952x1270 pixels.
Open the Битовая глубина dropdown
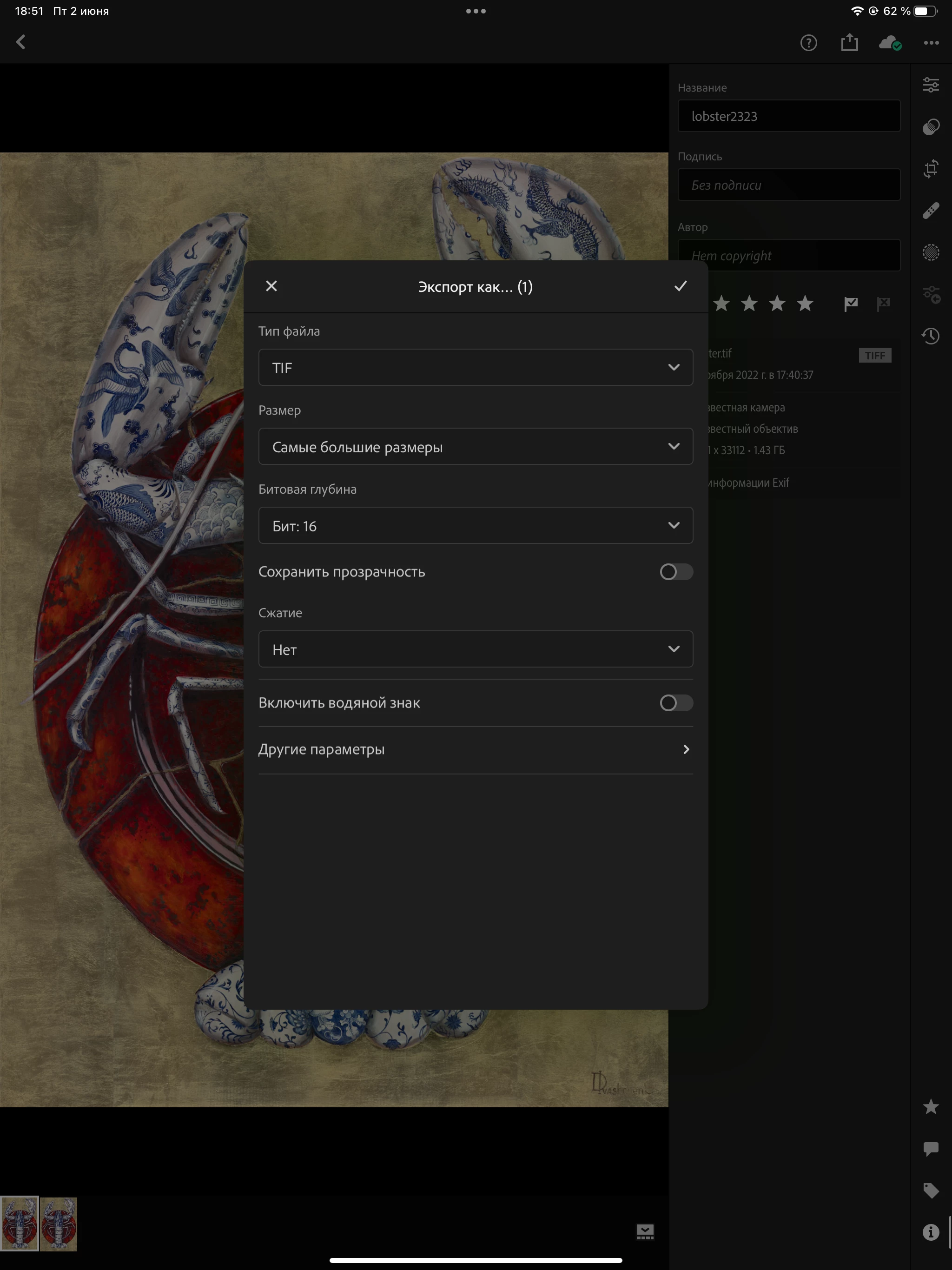click(x=476, y=526)
